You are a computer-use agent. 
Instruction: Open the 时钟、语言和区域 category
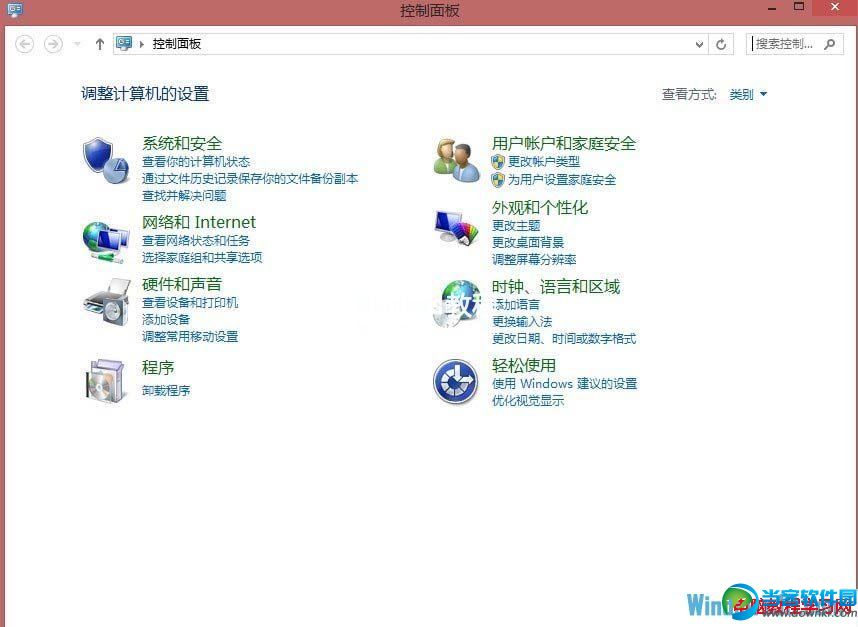(x=556, y=287)
